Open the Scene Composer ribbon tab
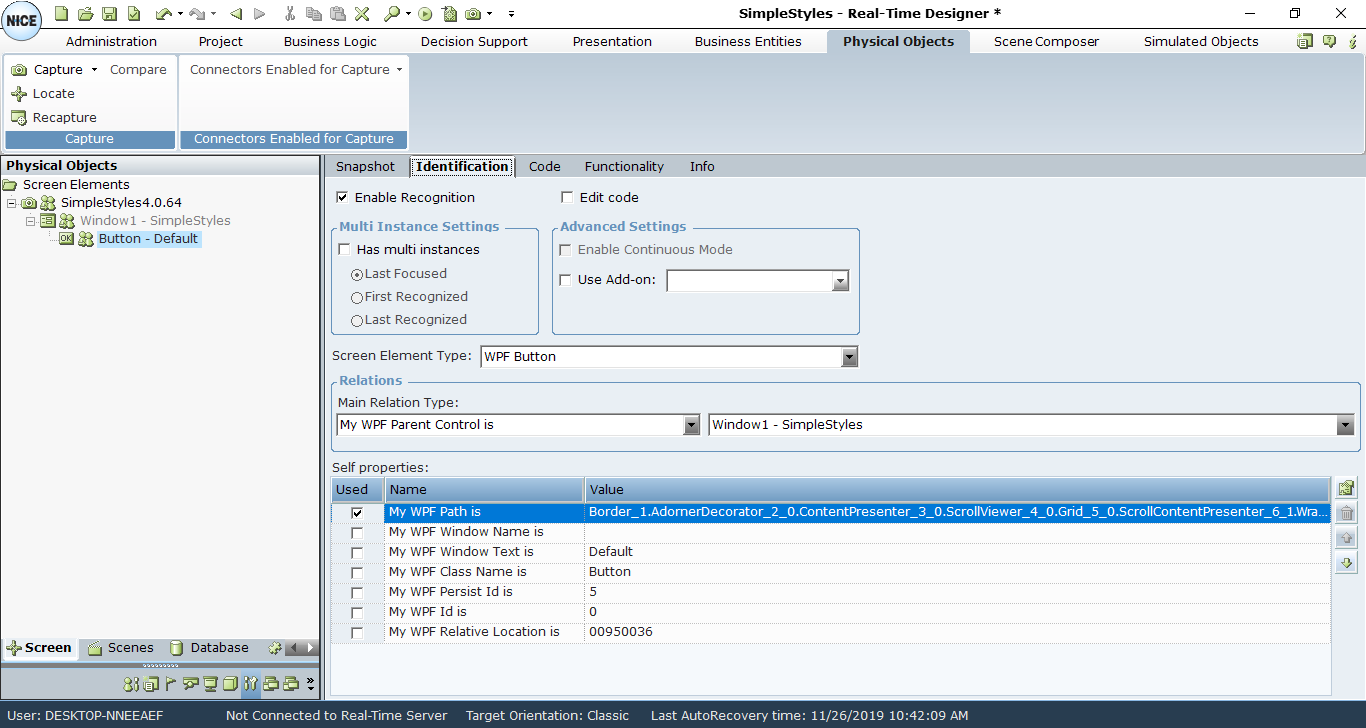The height and width of the screenshot is (728, 1366). click(1046, 41)
